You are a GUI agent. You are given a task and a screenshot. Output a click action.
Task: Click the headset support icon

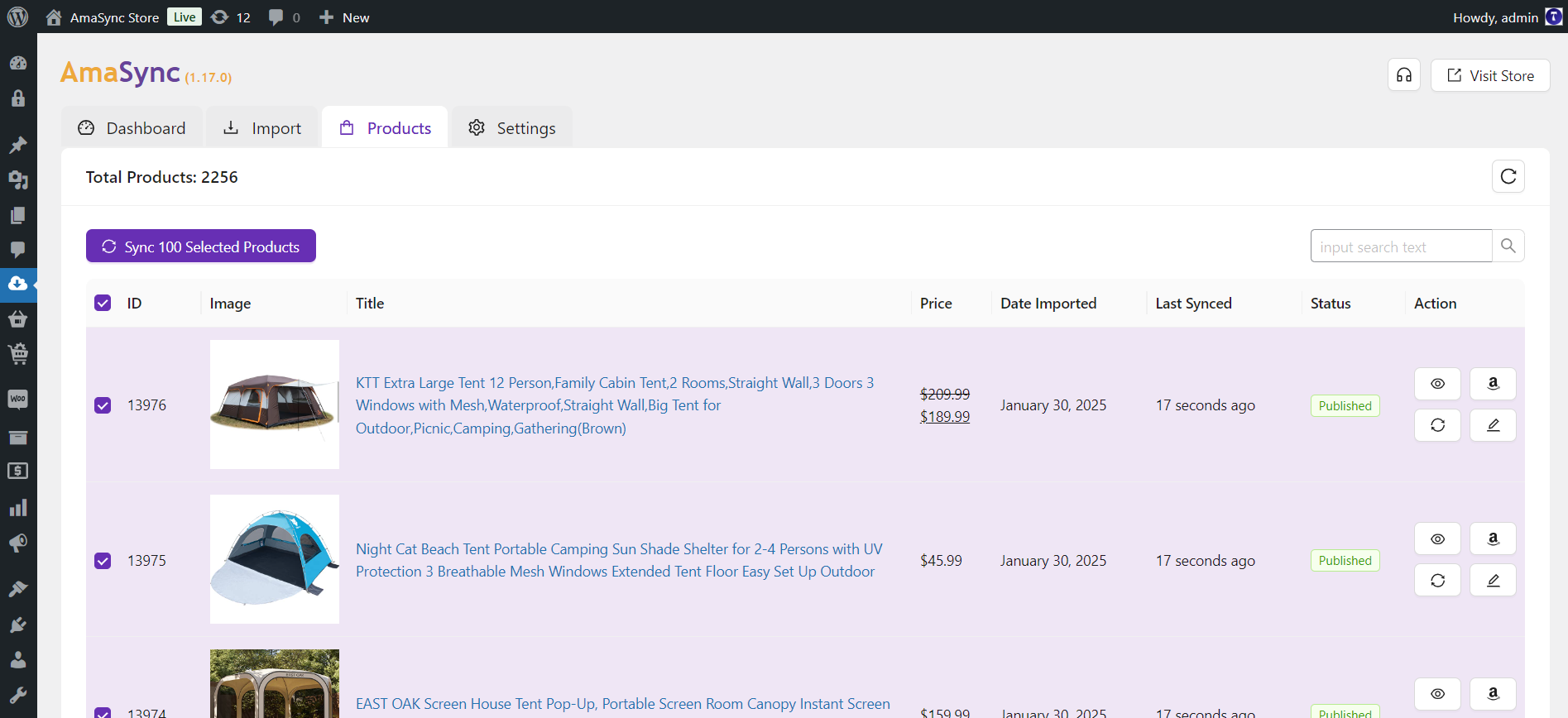pos(1404,75)
